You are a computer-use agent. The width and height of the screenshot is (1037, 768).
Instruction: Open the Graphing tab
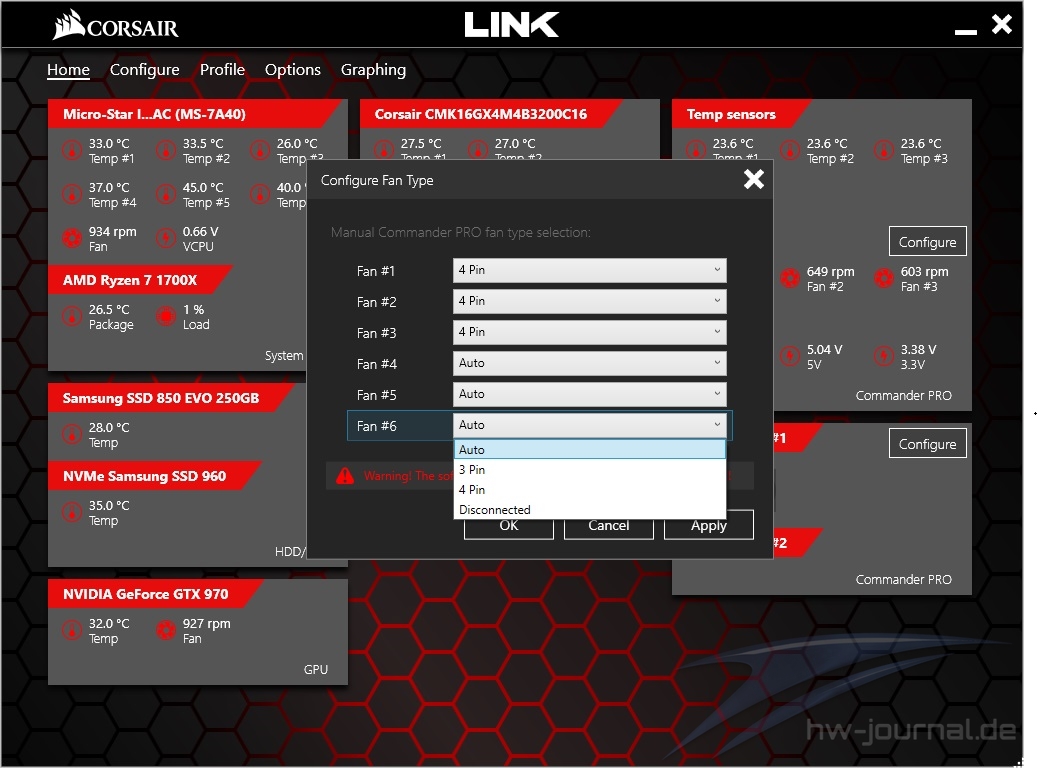click(x=373, y=69)
